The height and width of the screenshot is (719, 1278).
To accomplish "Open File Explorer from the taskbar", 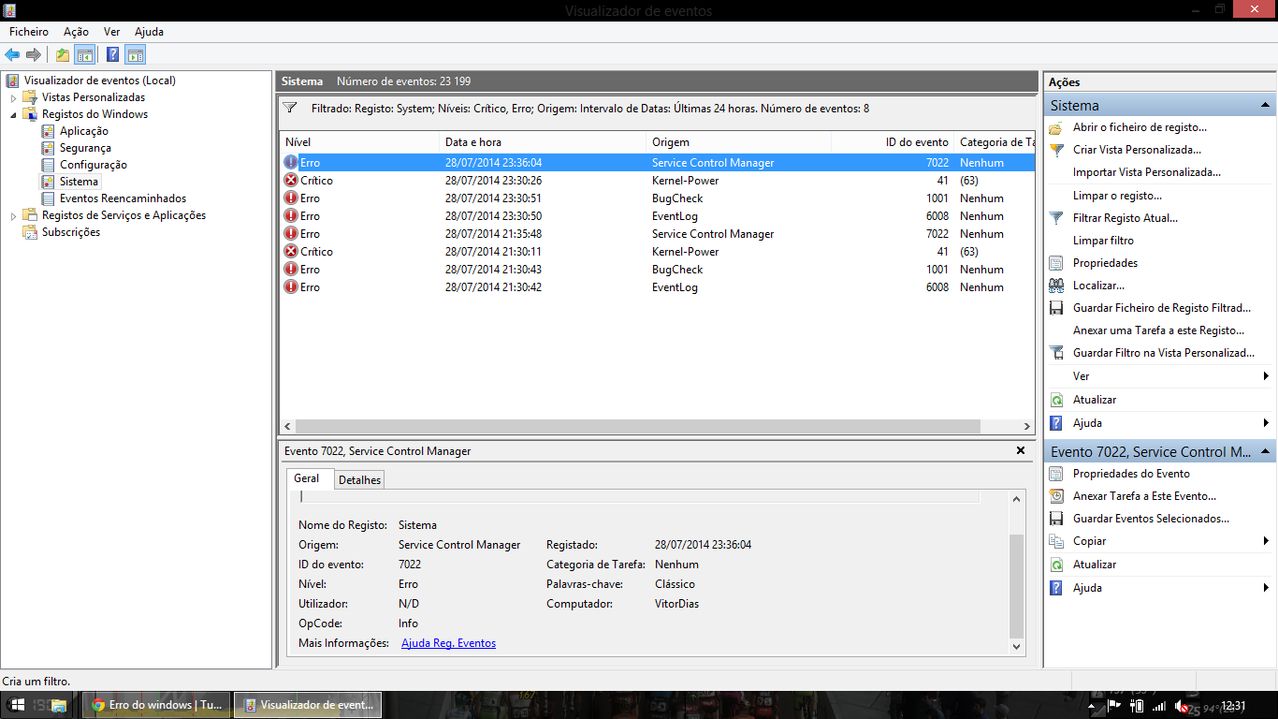I will (x=59, y=705).
